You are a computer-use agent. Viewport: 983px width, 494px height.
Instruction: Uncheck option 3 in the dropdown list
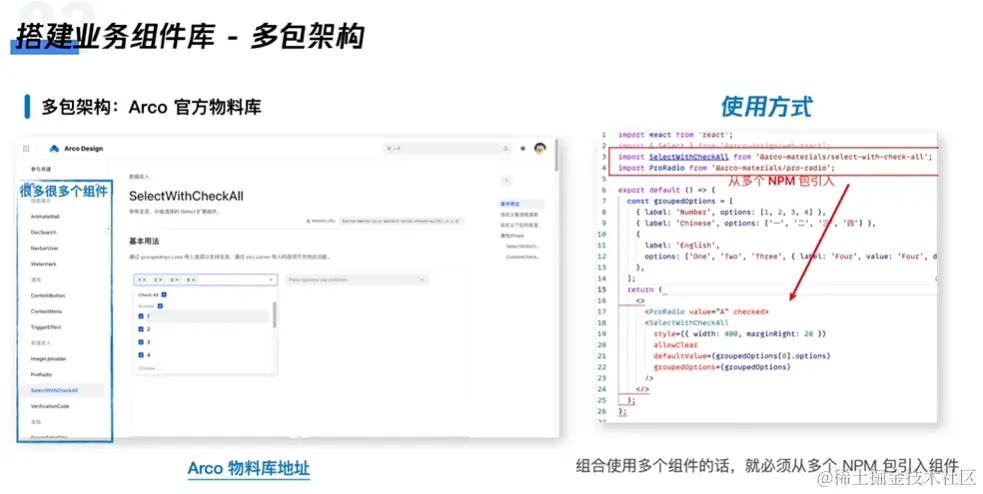click(141, 342)
